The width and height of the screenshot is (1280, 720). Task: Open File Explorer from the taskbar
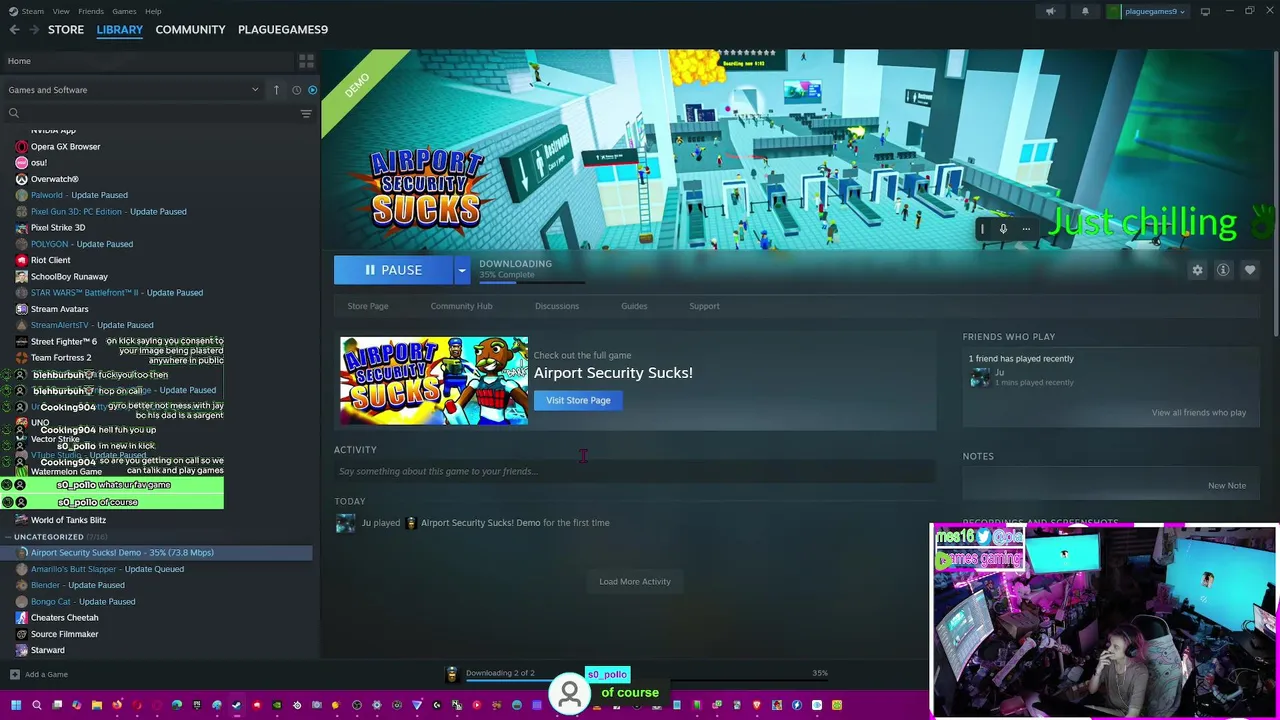(96, 705)
